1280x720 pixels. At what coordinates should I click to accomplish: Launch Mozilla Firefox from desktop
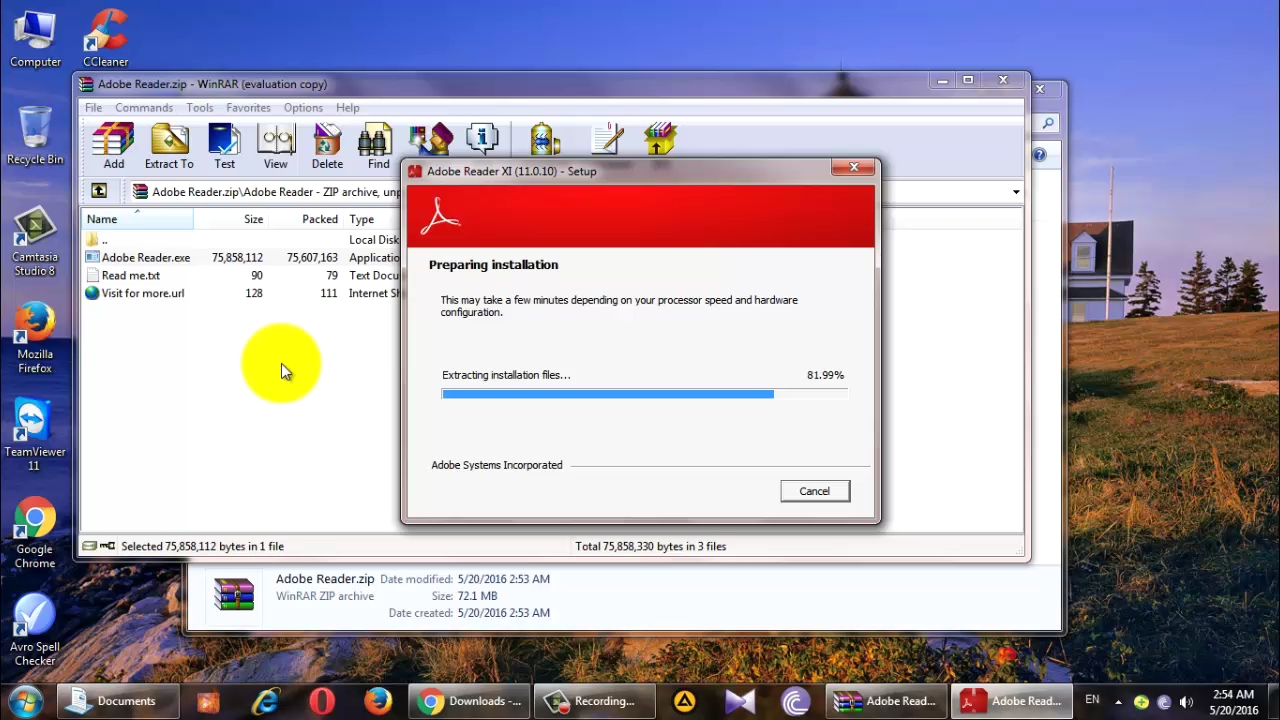coord(35,339)
